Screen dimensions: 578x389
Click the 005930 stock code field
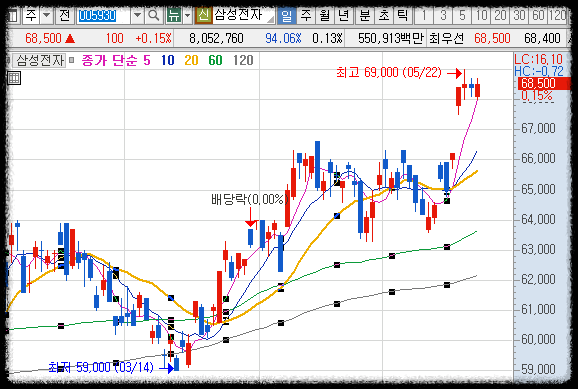coord(103,16)
